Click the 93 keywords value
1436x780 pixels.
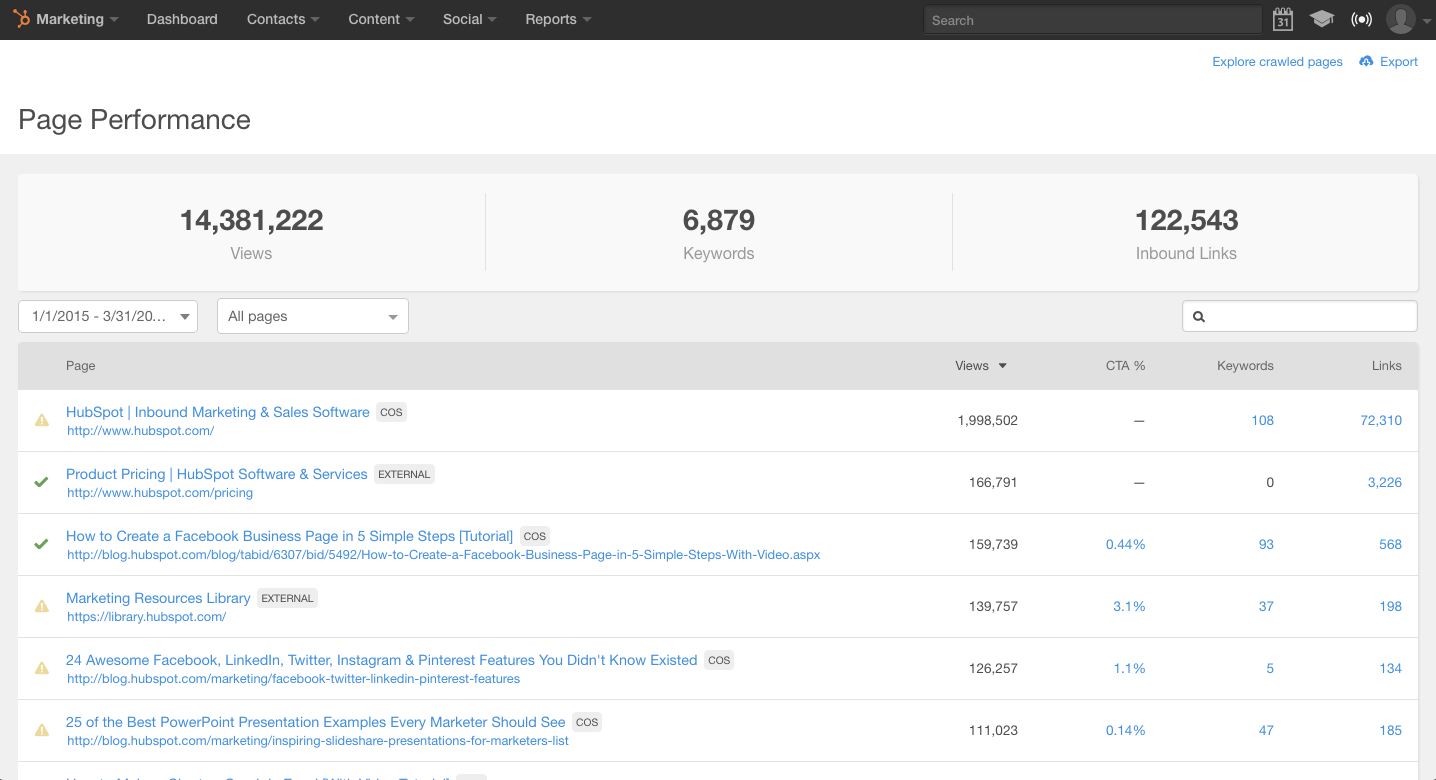(x=1266, y=544)
